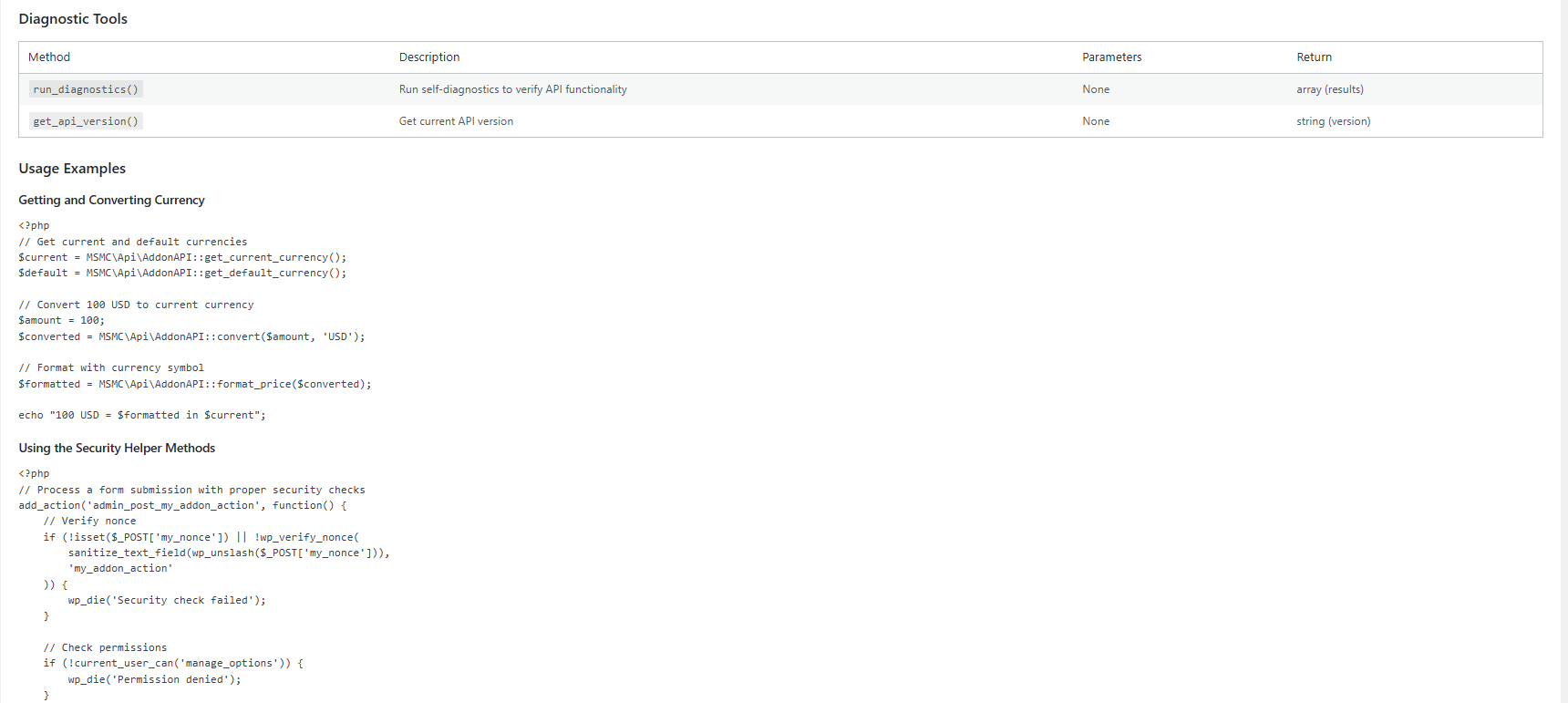Screen dimensions: 1568x703
Task: Click Using the Security Helper Methods heading
Action: click(x=117, y=449)
